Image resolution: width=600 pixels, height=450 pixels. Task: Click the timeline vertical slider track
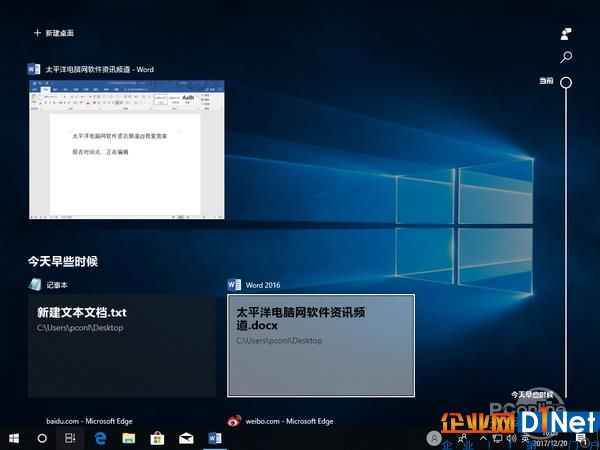coord(566,243)
